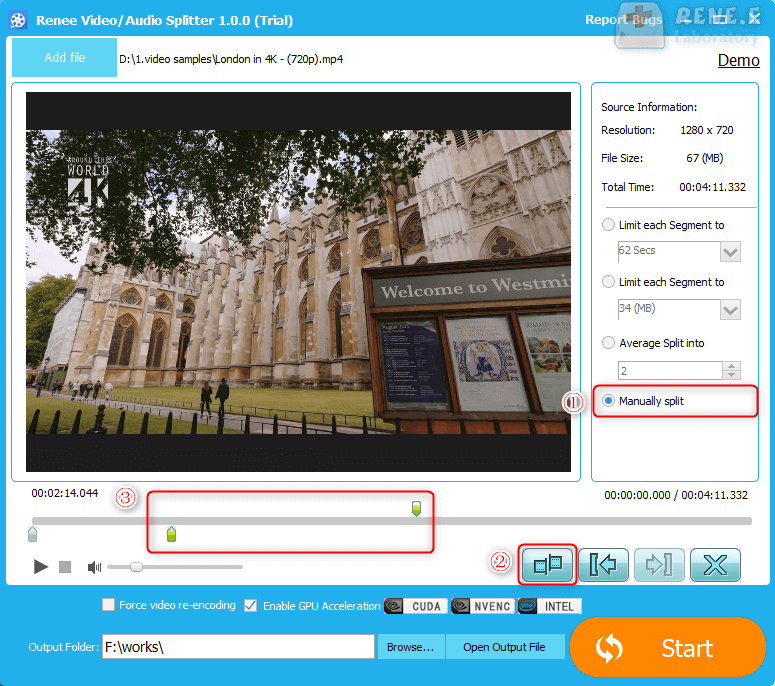Click the INTEL acceleration badge
The width and height of the screenshot is (775, 686).
coord(550,606)
